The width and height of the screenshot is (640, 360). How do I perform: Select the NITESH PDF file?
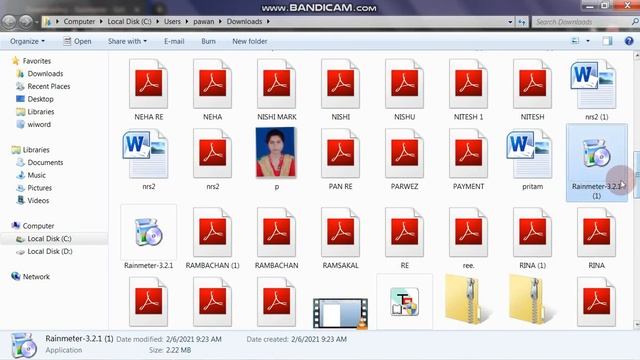coord(532,90)
